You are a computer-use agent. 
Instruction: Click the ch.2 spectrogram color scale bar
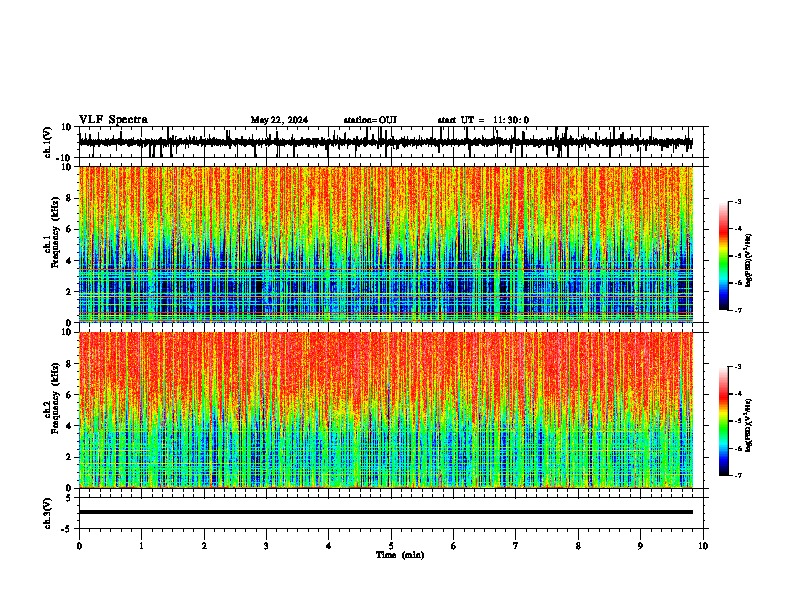(x=724, y=421)
